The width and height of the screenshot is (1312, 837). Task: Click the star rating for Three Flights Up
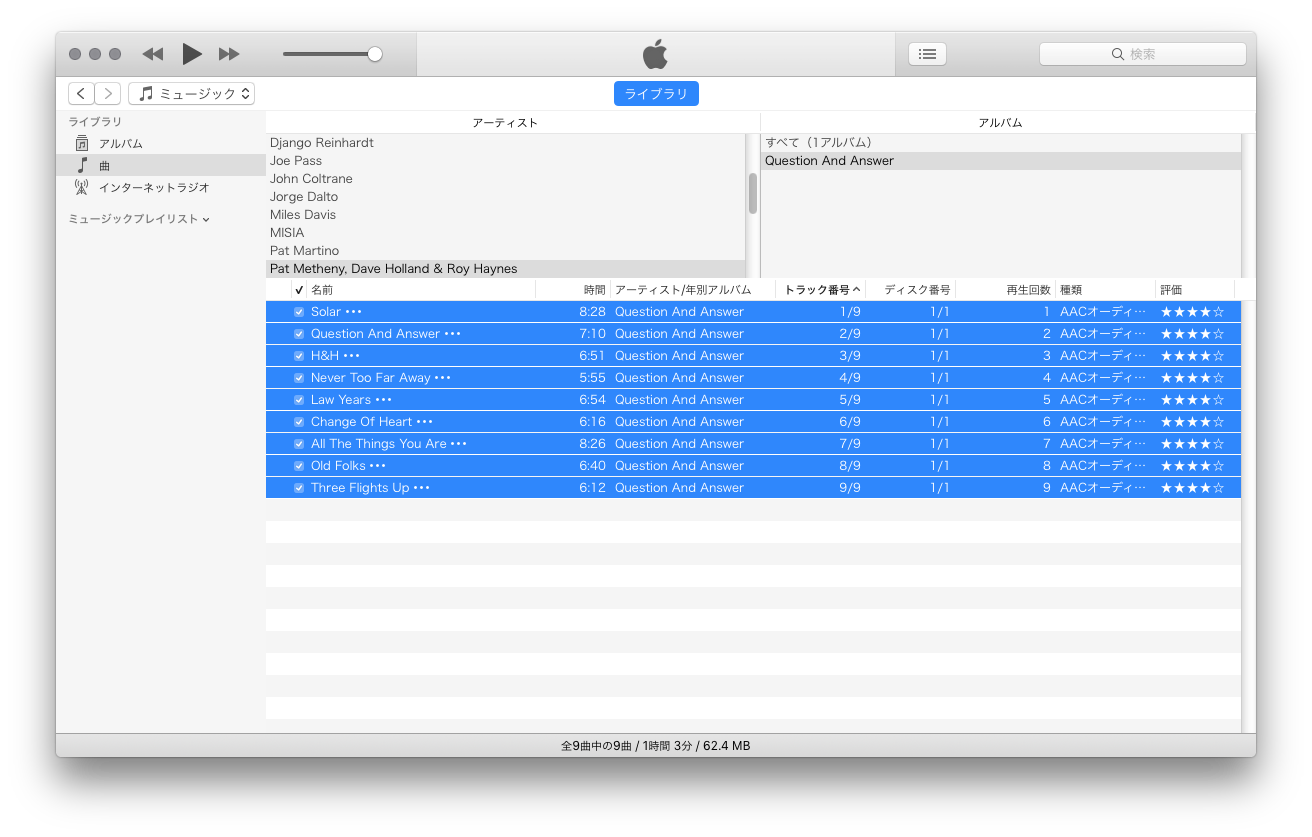click(1192, 488)
